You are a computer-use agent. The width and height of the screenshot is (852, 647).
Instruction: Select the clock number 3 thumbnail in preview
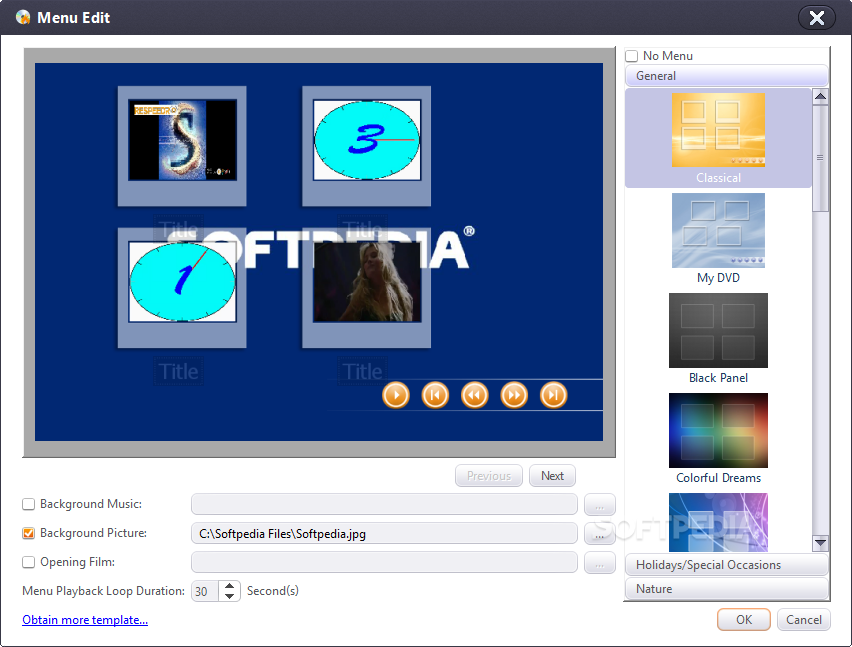pos(367,140)
